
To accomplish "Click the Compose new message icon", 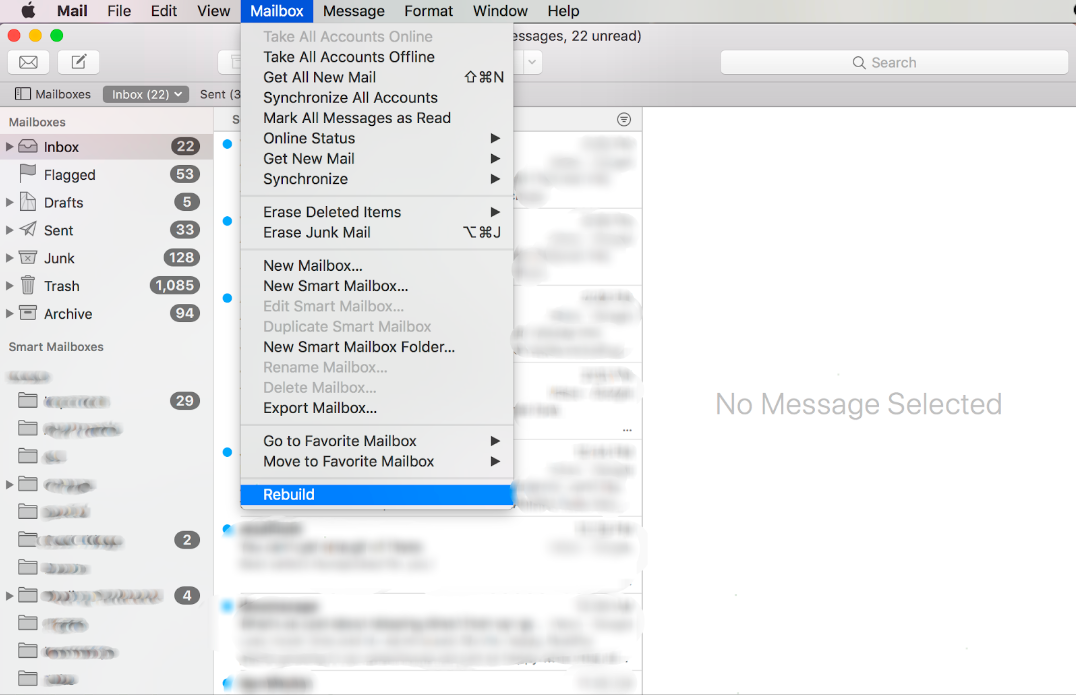I will (78, 62).
